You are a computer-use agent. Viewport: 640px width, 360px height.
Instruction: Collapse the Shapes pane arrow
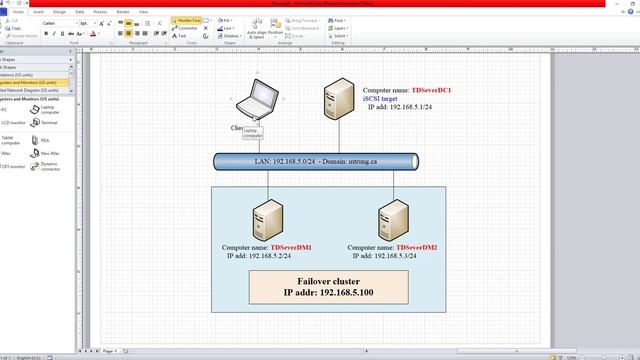70,51
